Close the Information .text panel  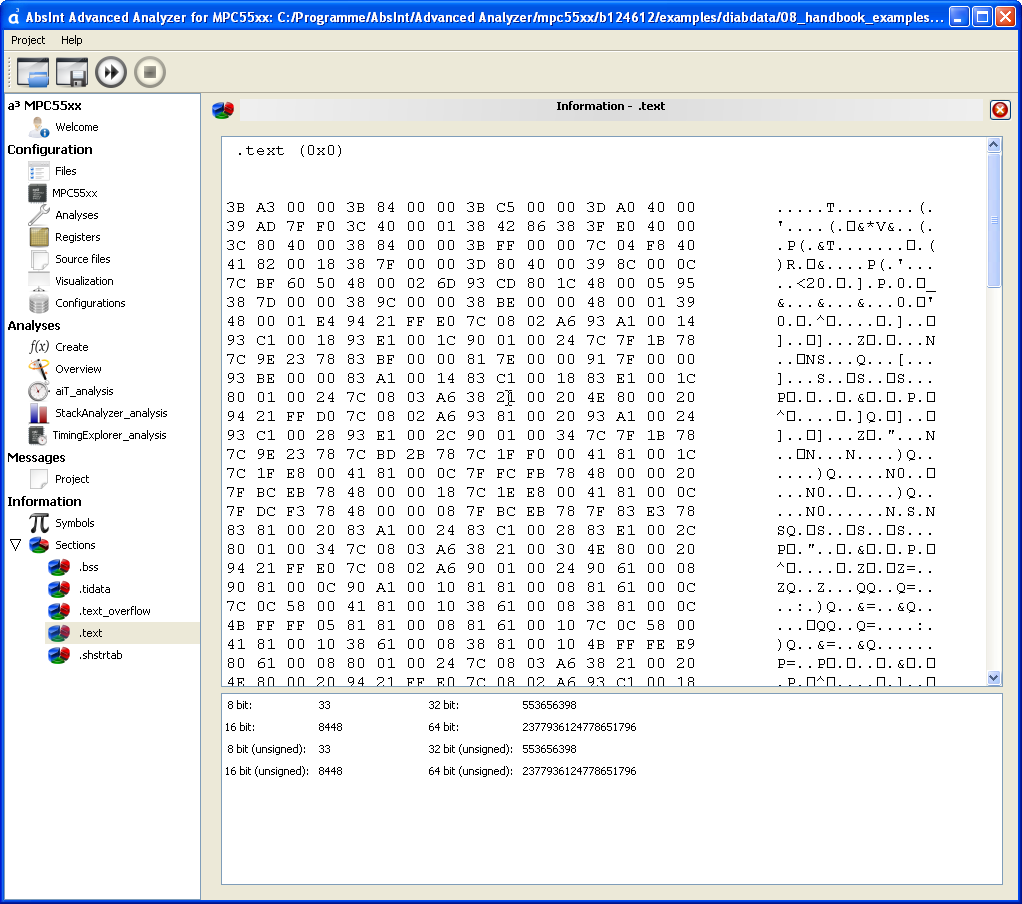pos(1000,109)
